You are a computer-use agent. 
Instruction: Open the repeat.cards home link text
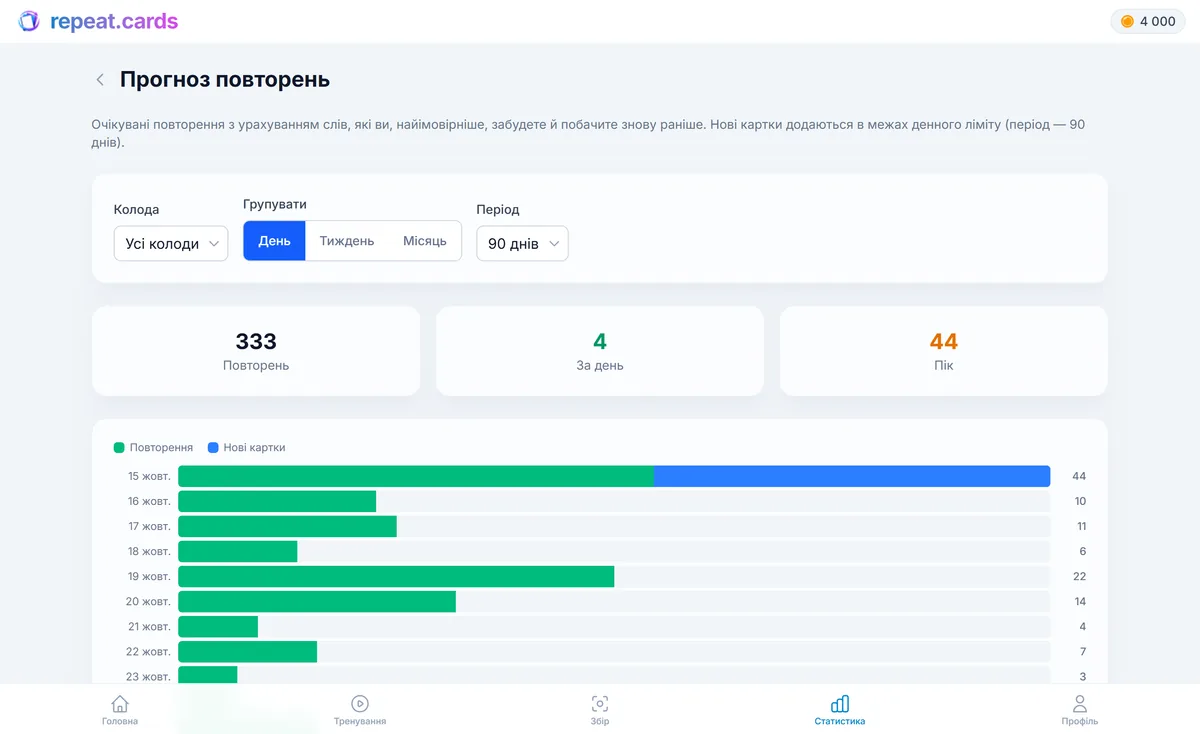114,21
